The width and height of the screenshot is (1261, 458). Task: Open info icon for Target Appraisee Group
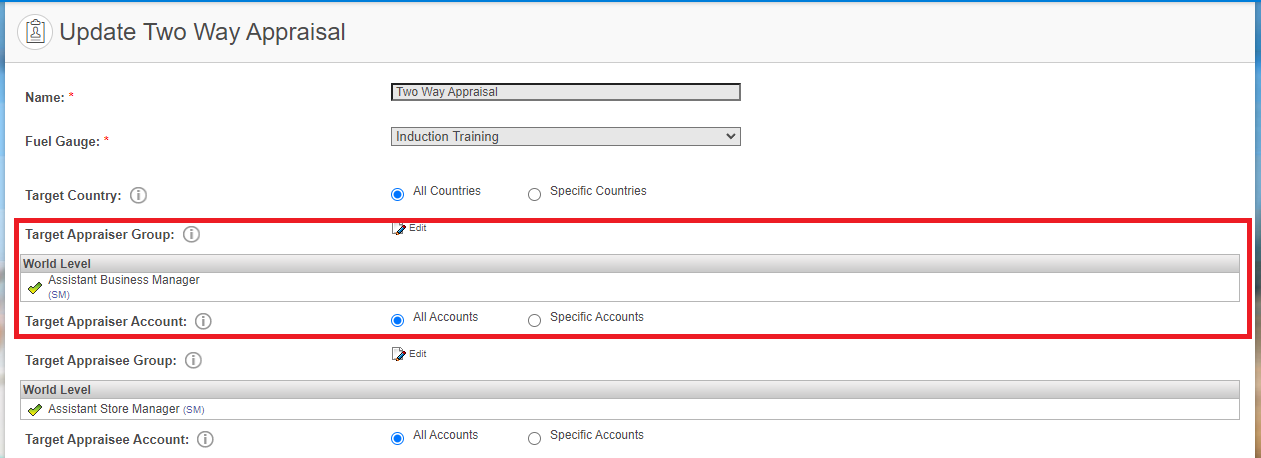tap(193, 360)
